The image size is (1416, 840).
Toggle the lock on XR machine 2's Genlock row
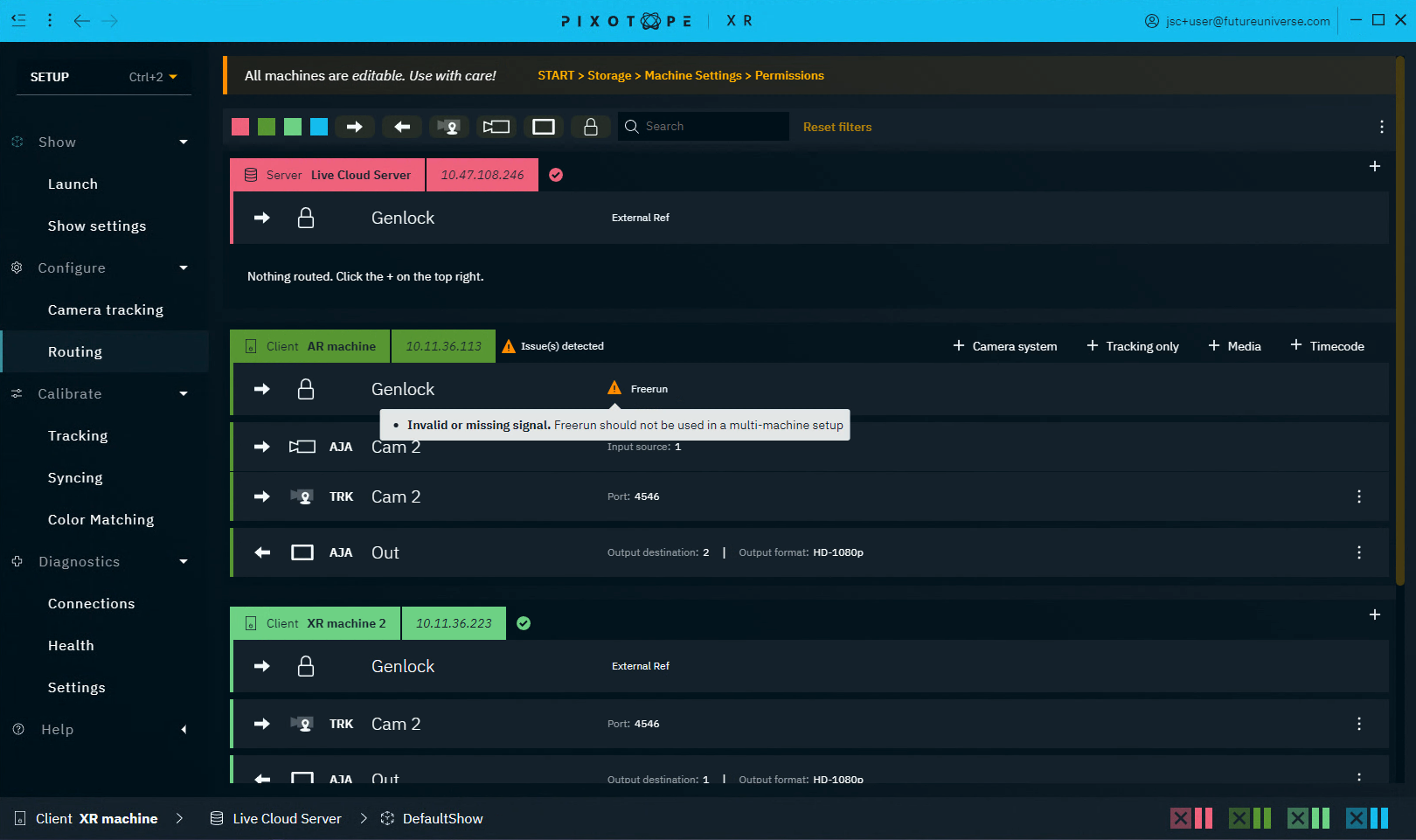(306, 665)
